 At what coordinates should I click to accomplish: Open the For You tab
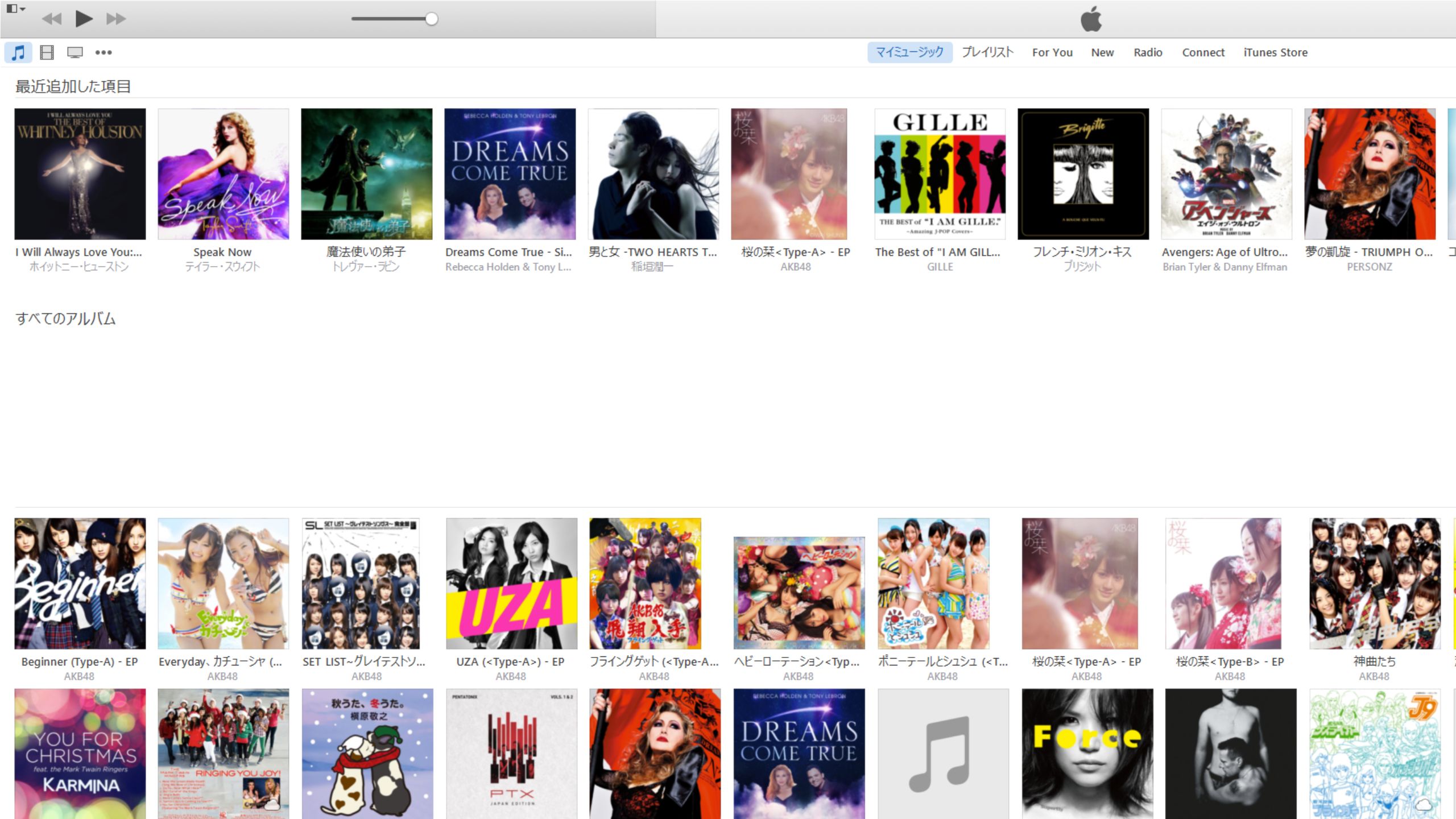pos(1052,52)
